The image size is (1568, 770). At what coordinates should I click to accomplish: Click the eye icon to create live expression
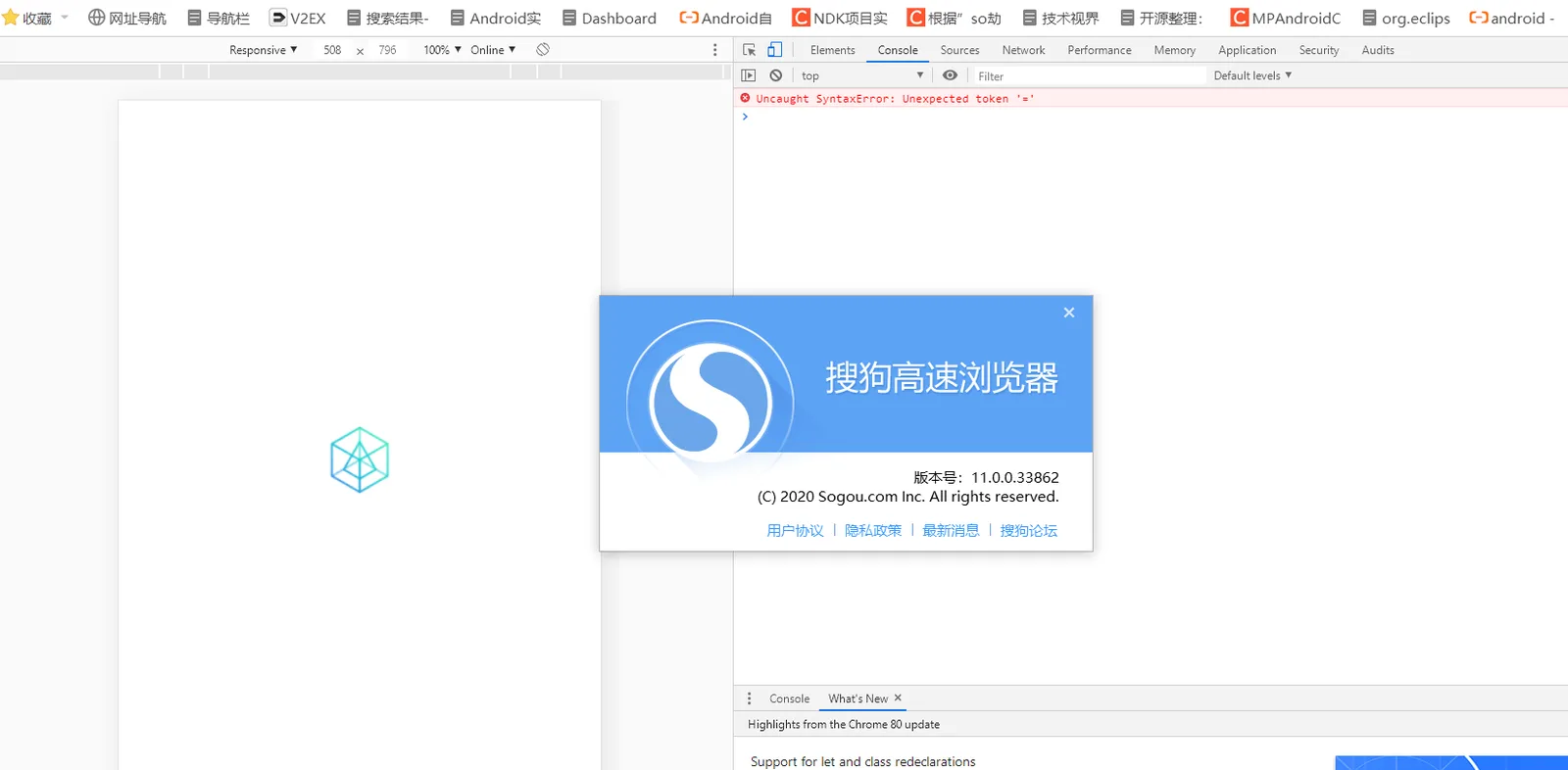[950, 75]
